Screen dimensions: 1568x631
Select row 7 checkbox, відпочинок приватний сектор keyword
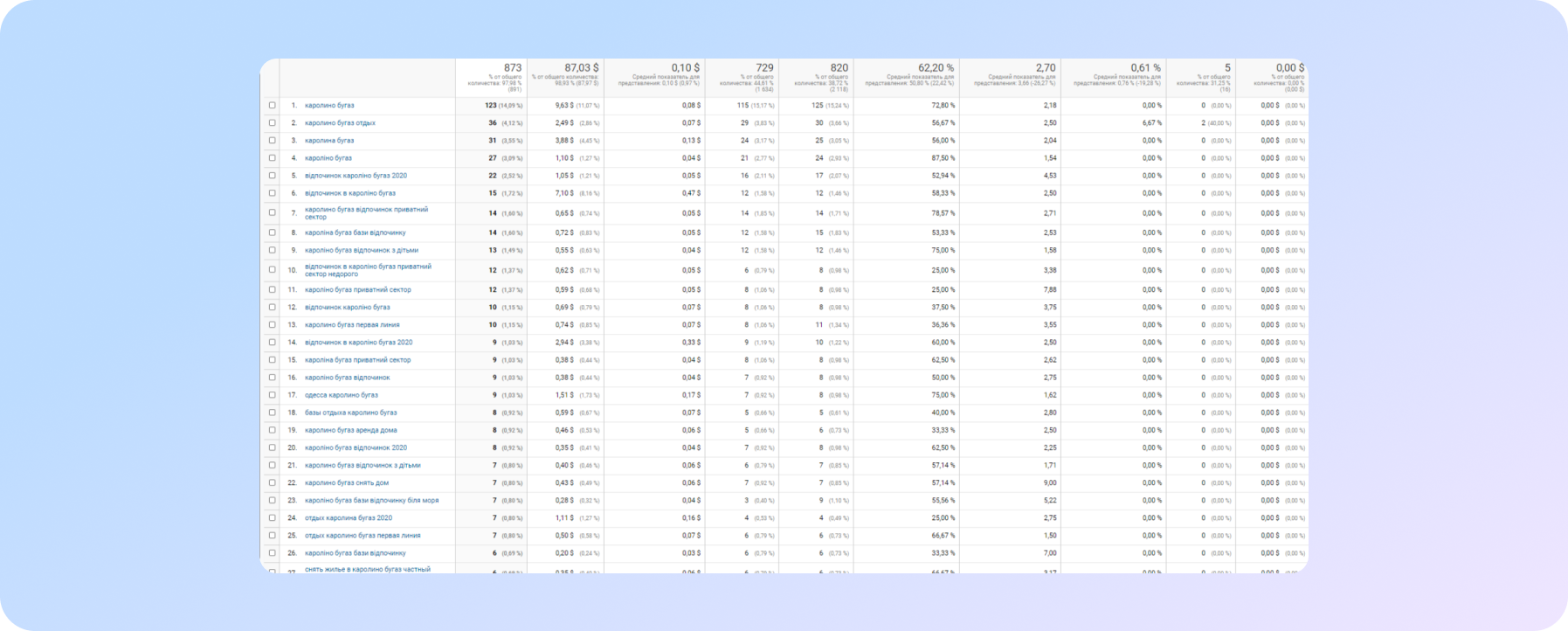click(272, 213)
